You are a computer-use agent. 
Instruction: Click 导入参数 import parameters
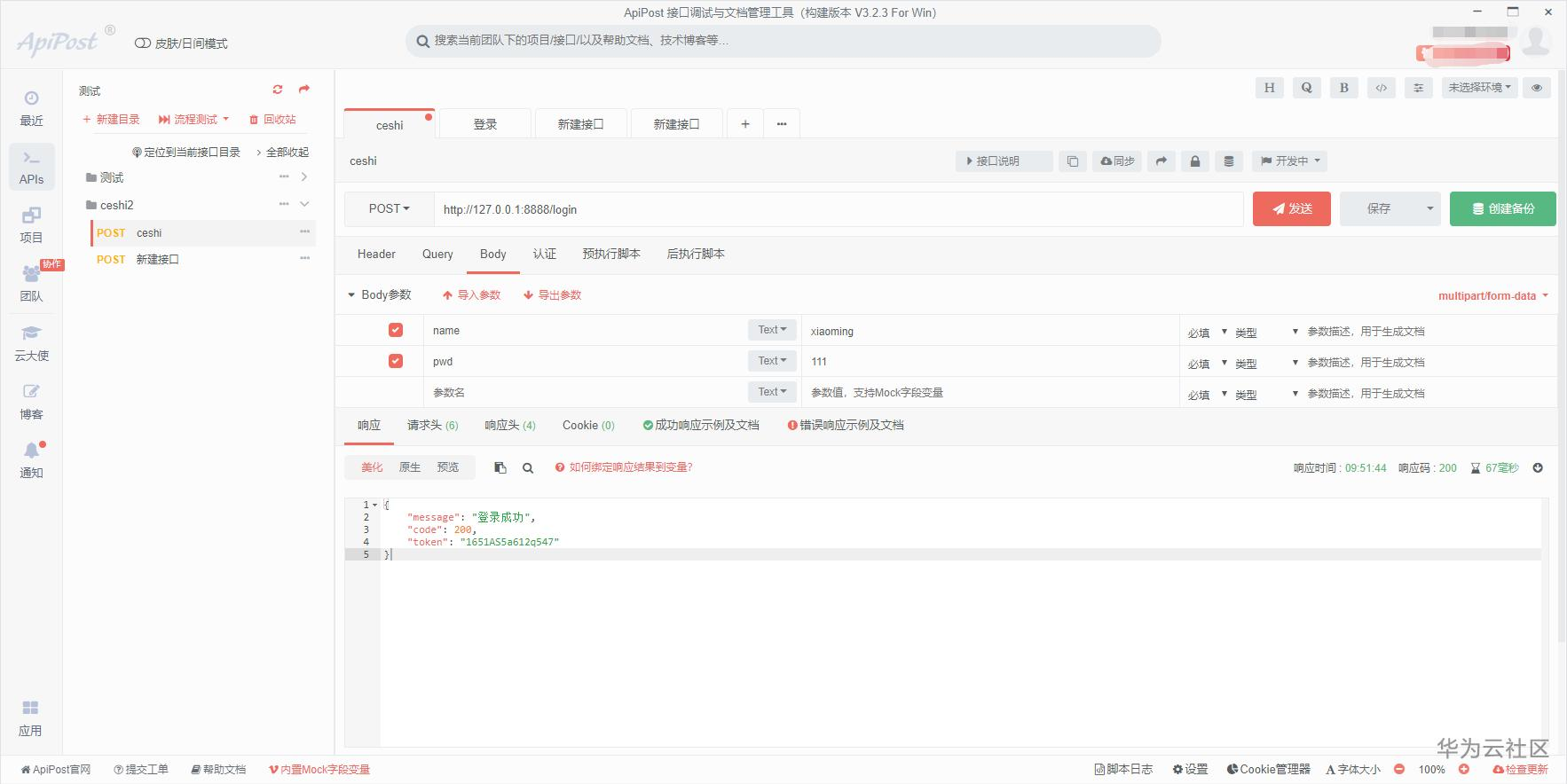[472, 295]
